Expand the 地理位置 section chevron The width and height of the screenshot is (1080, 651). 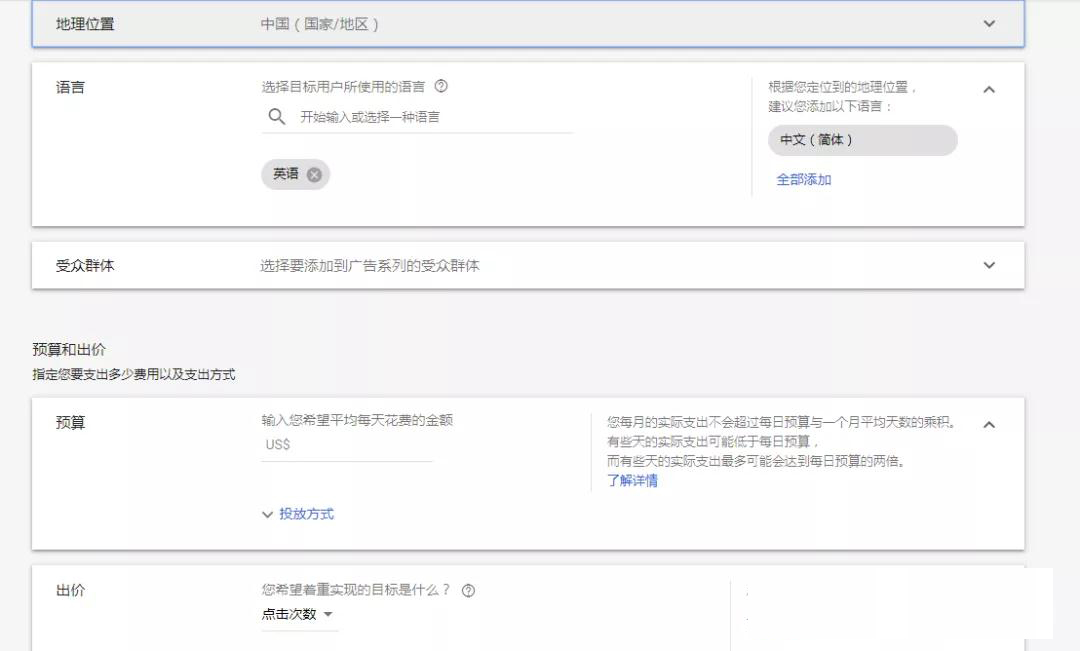989,24
